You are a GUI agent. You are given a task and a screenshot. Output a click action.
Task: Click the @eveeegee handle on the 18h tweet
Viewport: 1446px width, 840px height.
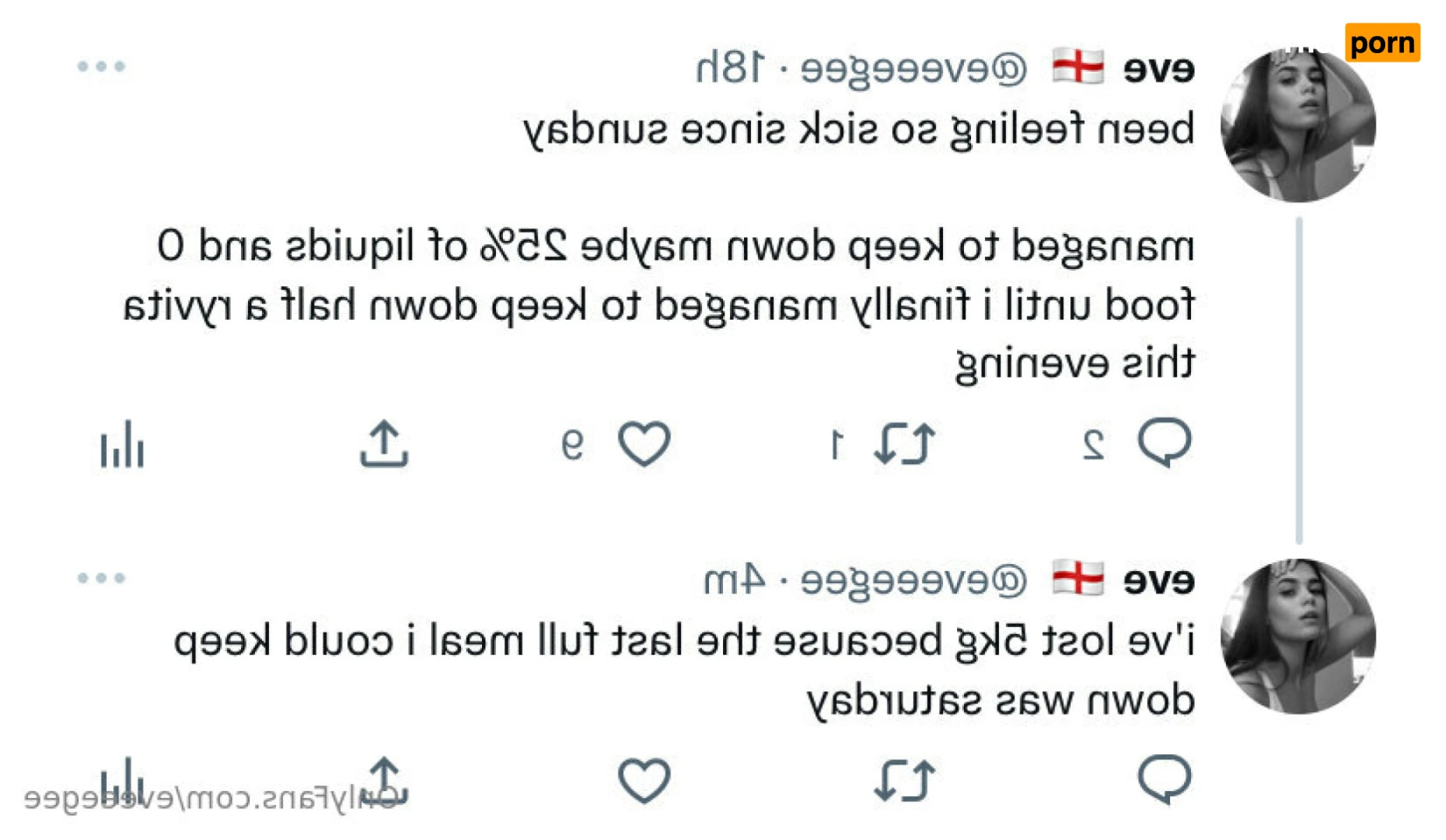click(x=914, y=69)
